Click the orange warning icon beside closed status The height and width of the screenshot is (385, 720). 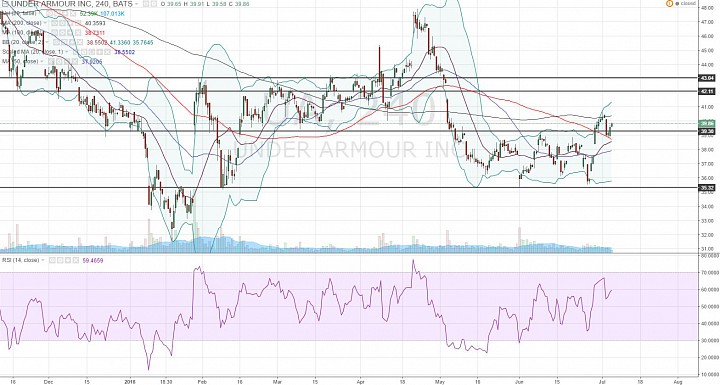[669, 4]
